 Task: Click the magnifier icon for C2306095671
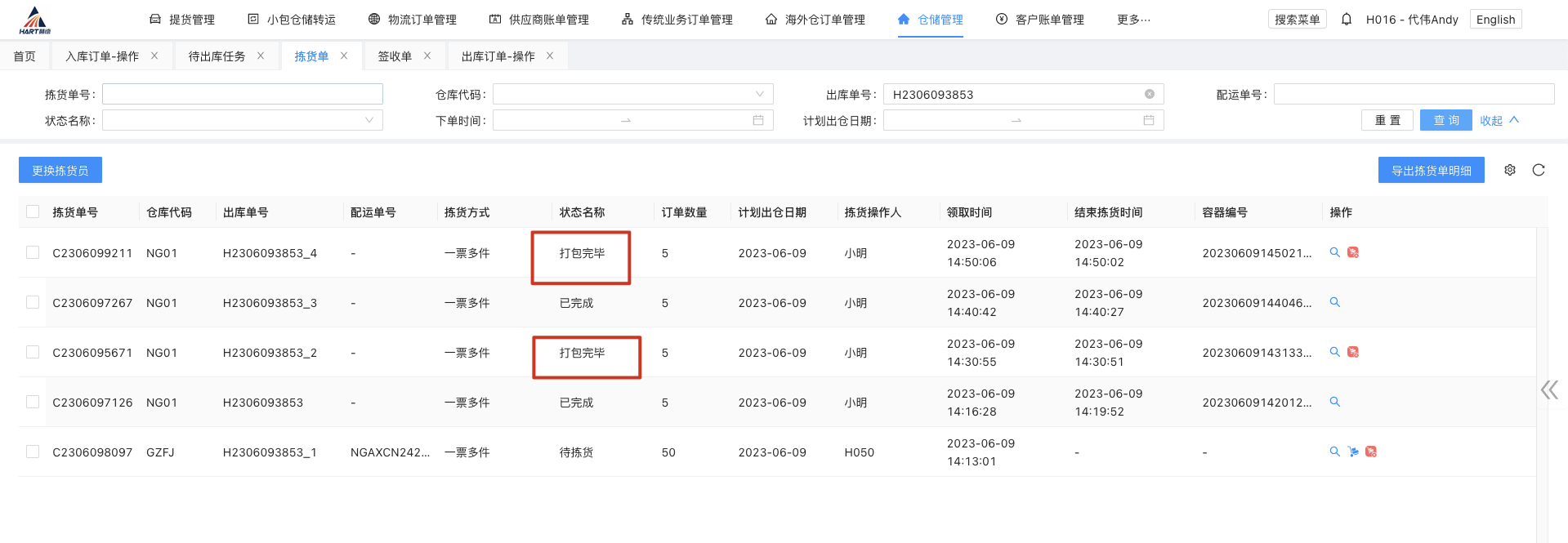pyautogui.click(x=1334, y=352)
